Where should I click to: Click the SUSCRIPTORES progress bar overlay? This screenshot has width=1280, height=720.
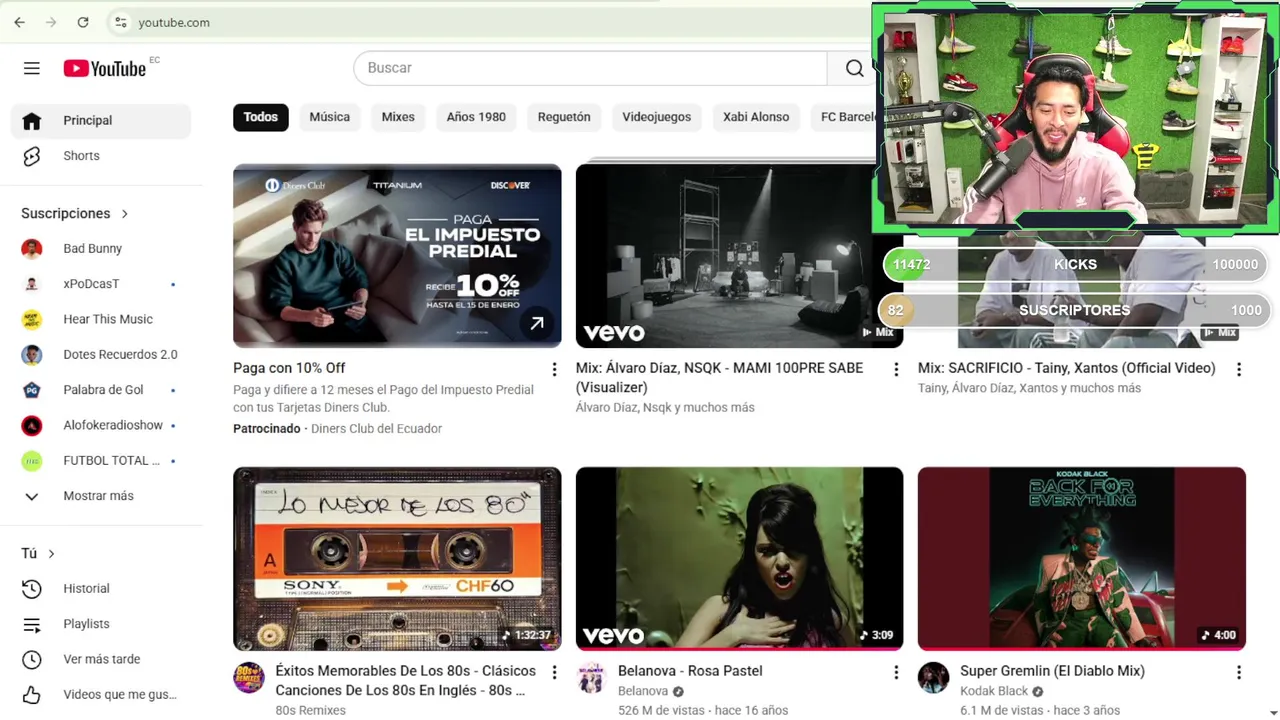[1075, 310]
